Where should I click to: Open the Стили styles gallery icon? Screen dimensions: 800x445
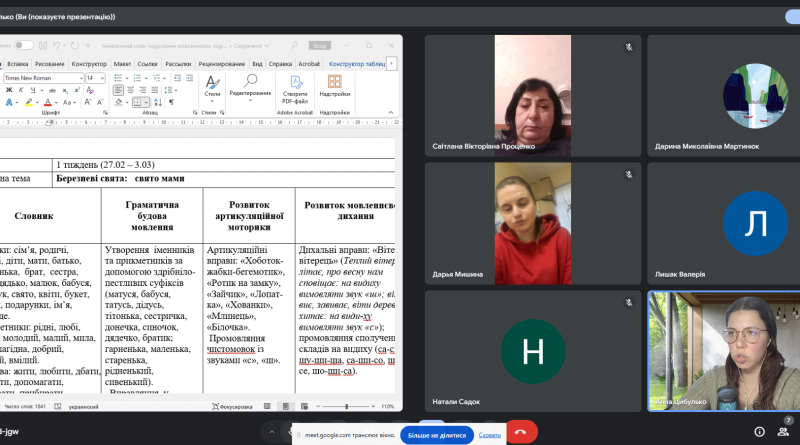pyautogui.click(x=212, y=86)
